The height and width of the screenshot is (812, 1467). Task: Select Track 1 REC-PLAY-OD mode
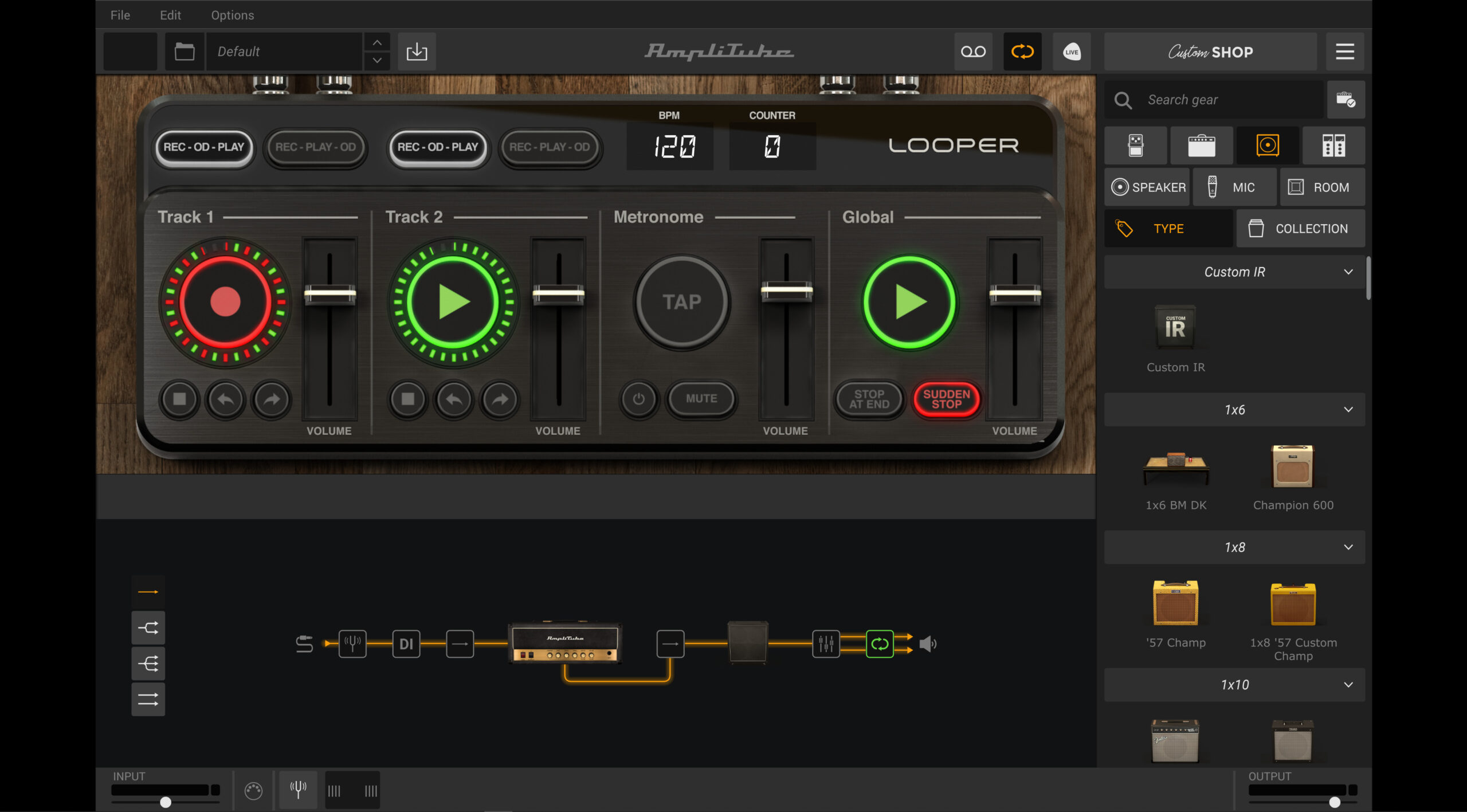[x=315, y=147]
